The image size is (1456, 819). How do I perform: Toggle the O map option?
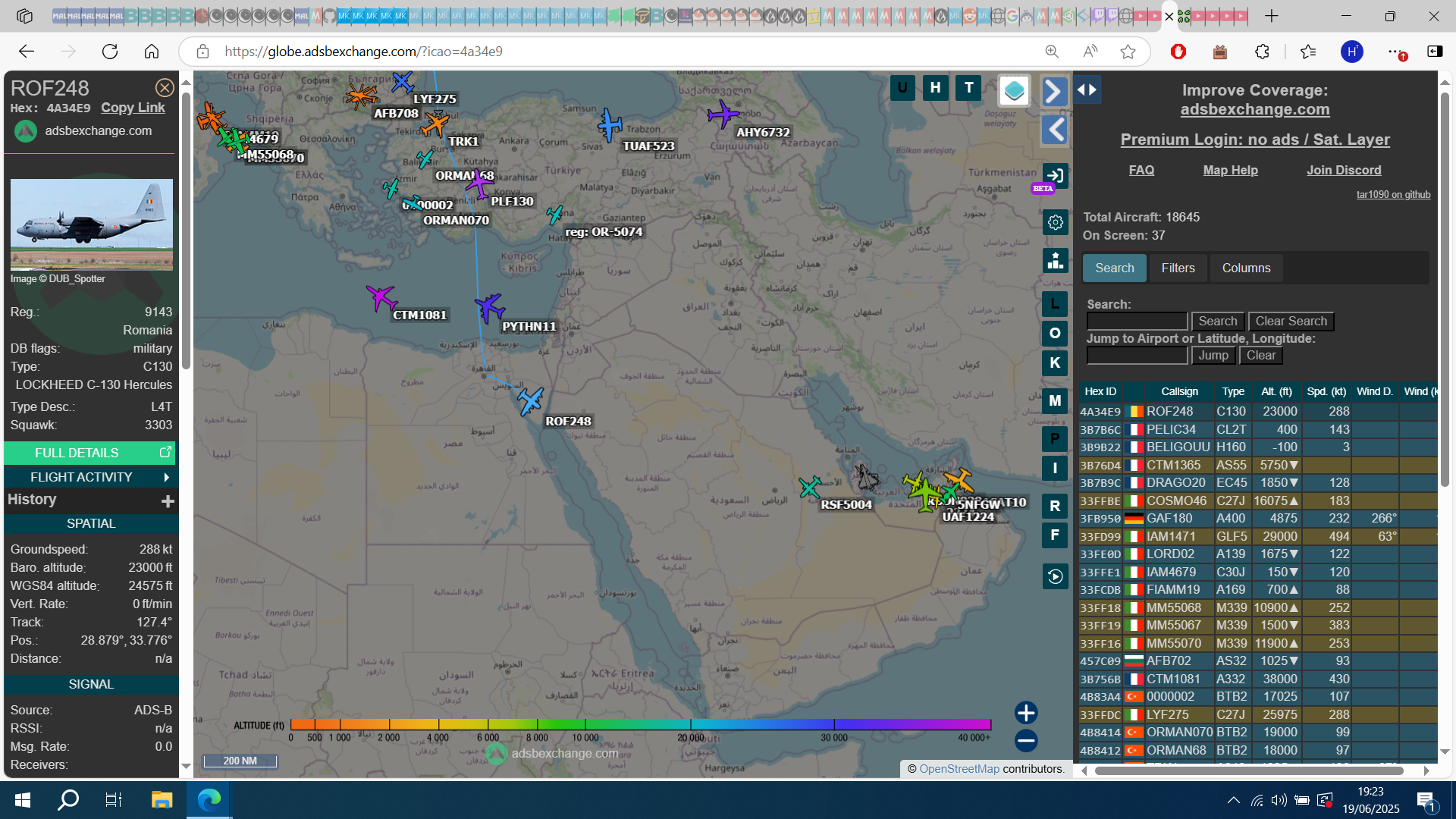point(1055,334)
